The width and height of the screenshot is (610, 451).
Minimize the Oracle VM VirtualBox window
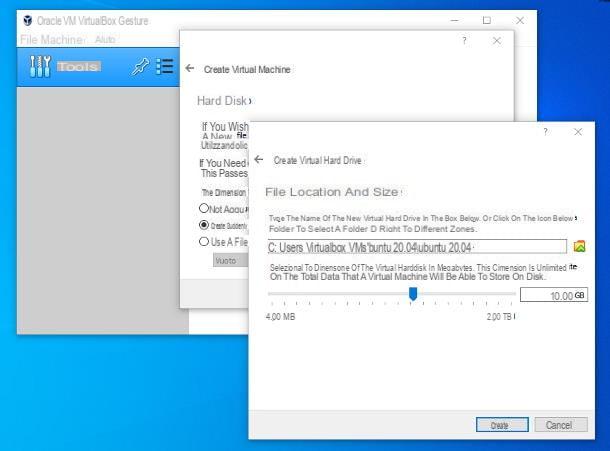tap(454, 21)
